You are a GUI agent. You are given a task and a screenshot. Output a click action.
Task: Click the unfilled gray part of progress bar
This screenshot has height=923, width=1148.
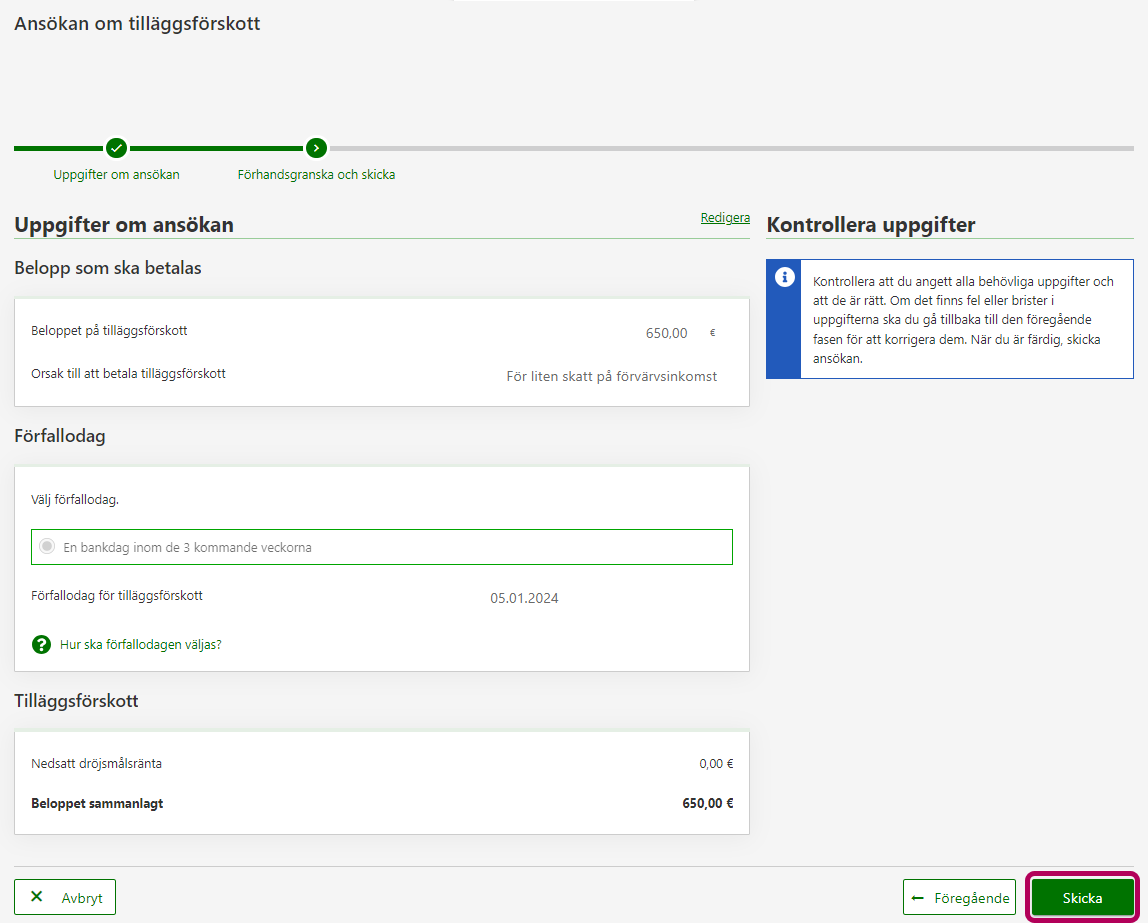(x=730, y=149)
